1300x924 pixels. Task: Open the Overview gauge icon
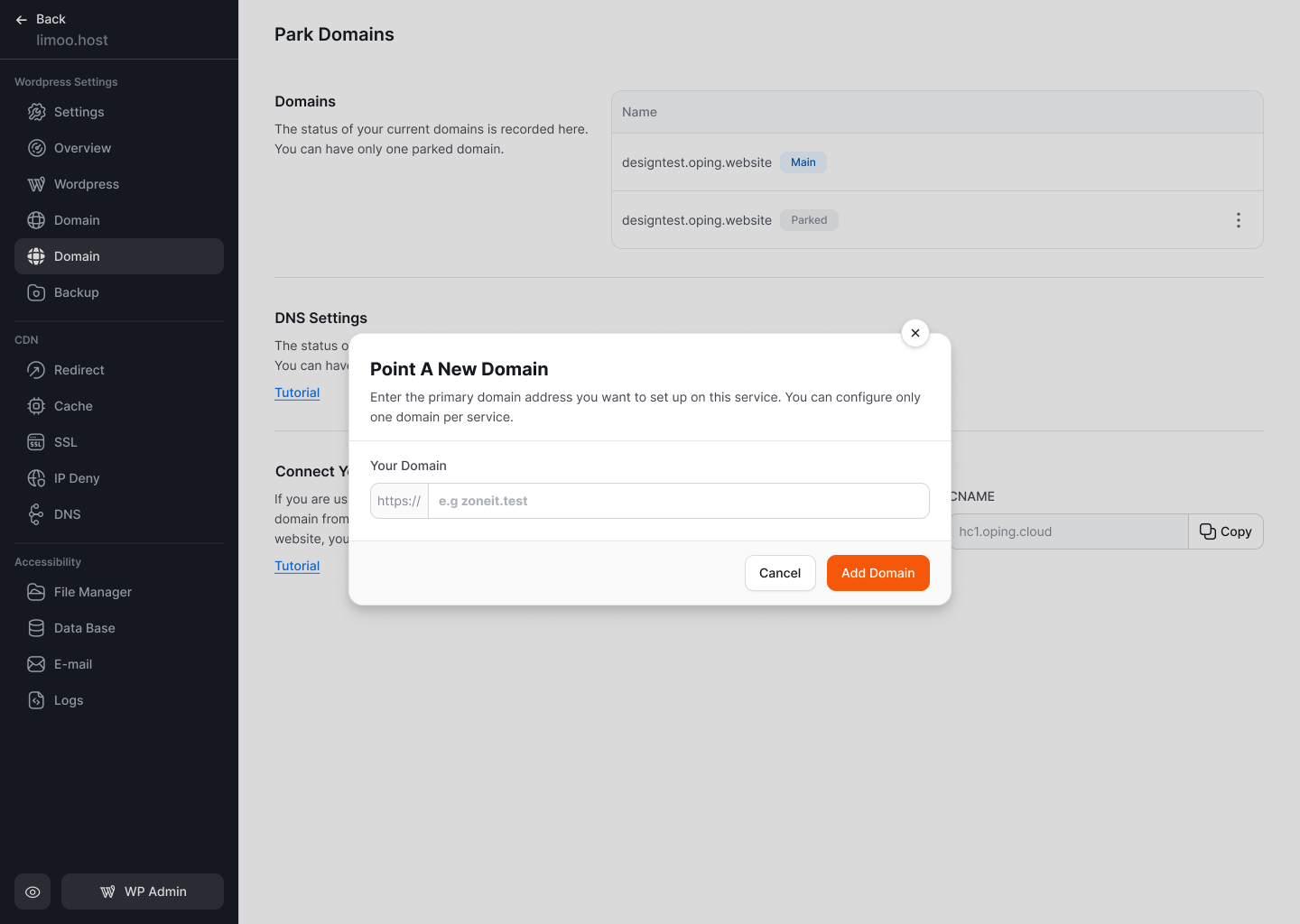pos(36,148)
